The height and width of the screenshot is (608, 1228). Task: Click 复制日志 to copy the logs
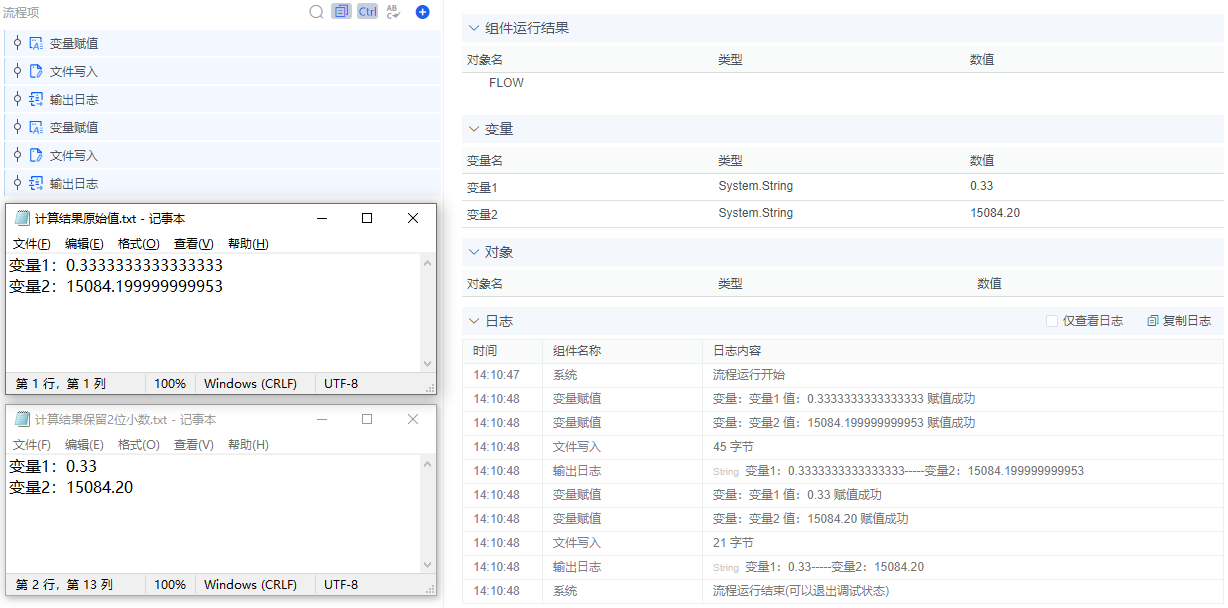[1180, 320]
